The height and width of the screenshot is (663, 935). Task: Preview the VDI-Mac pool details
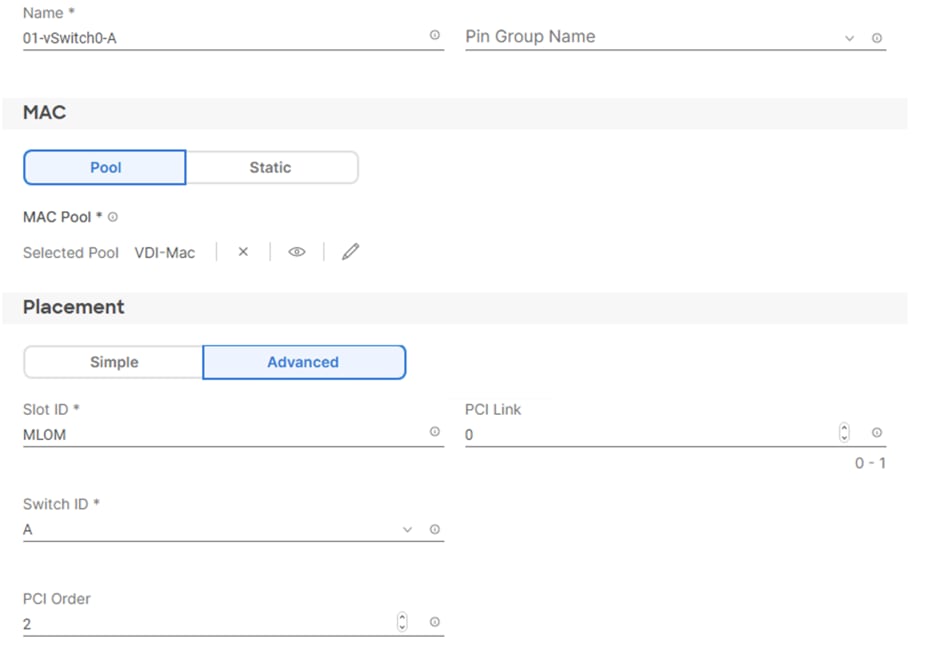[x=296, y=252]
